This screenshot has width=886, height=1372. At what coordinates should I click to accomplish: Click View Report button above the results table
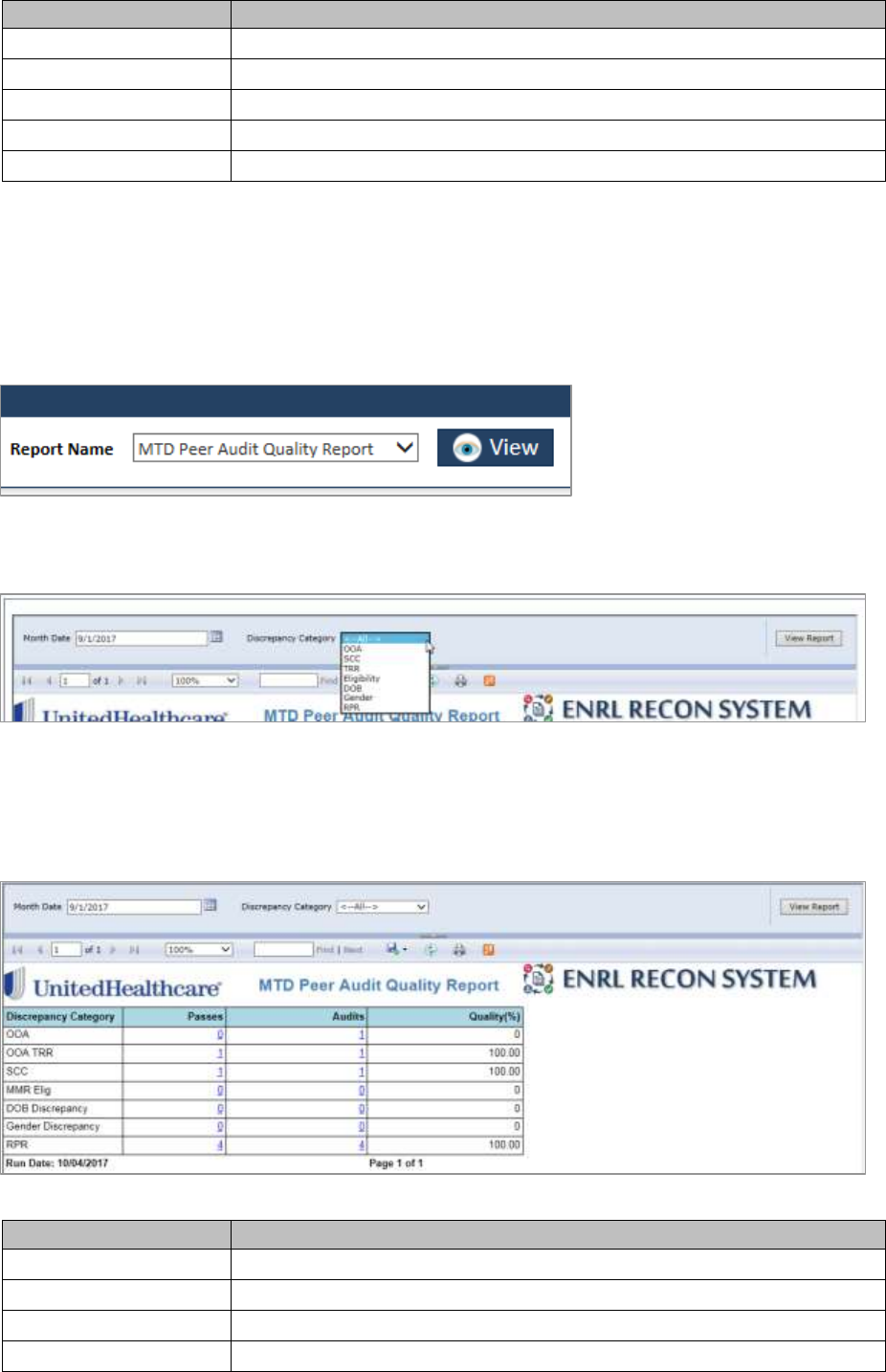tap(813, 907)
